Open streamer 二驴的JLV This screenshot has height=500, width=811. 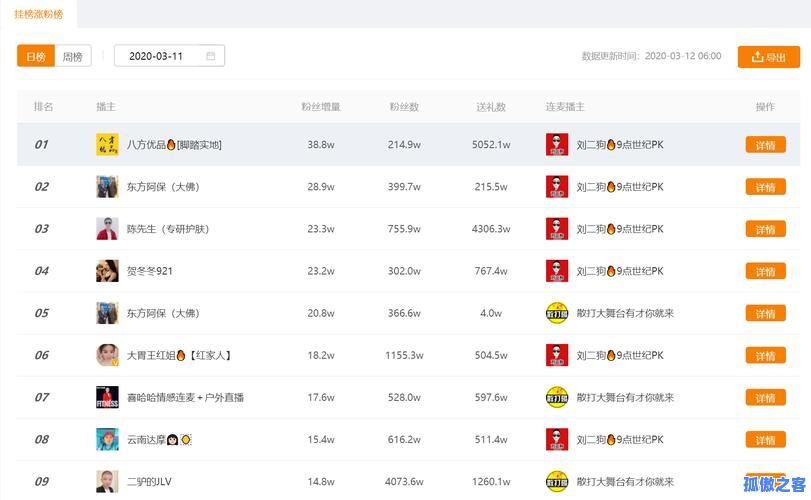[149, 482]
